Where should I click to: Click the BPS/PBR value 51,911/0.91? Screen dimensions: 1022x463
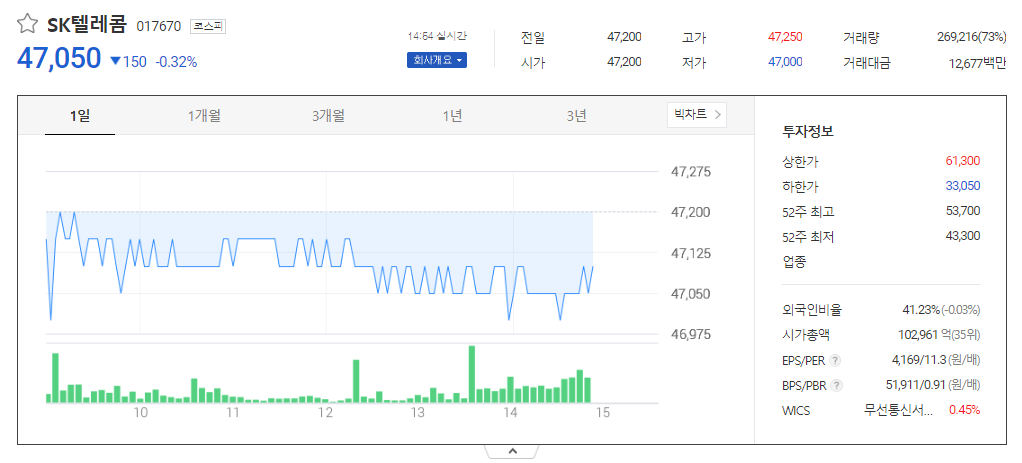point(914,385)
